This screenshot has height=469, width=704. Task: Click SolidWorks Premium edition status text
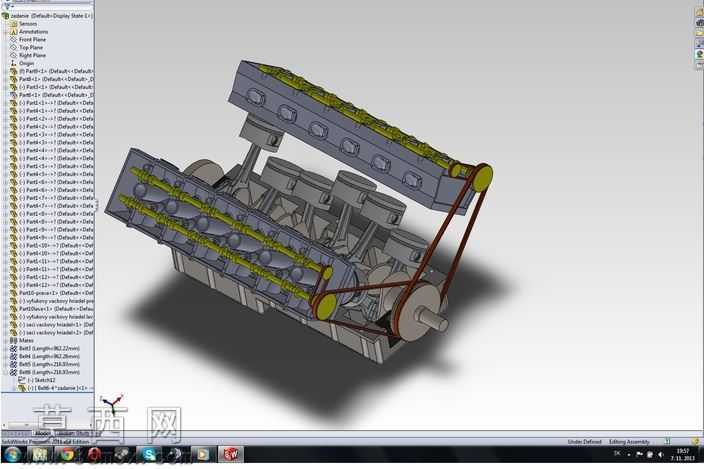(x=45, y=442)
